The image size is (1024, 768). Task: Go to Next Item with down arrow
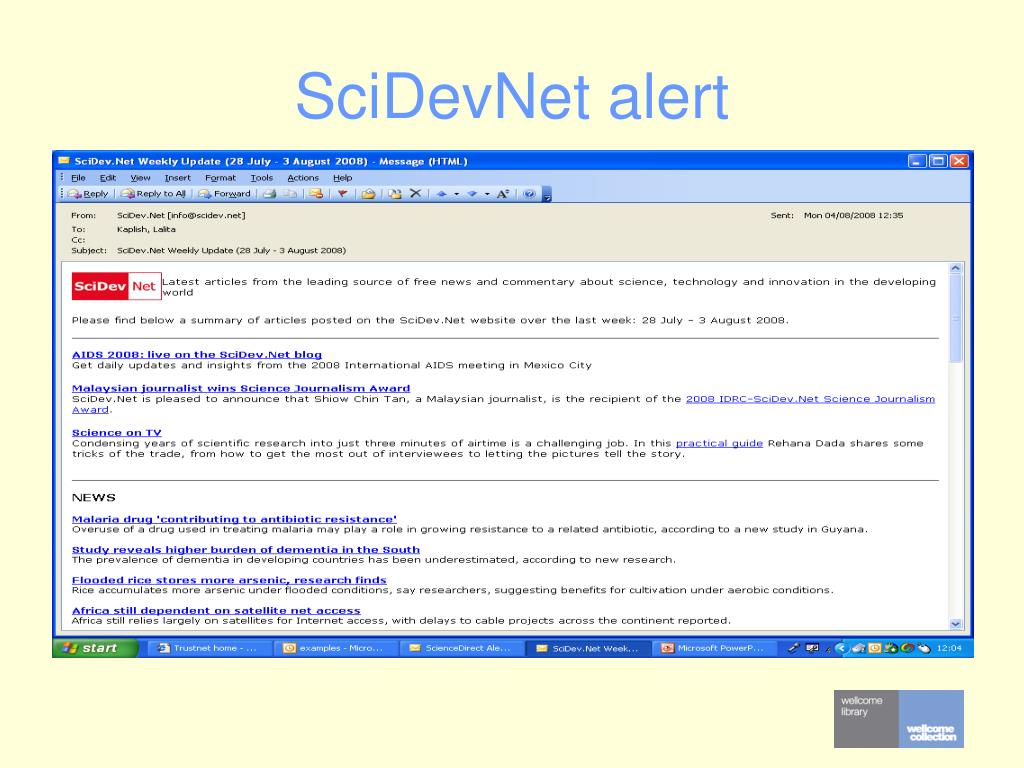472,194
